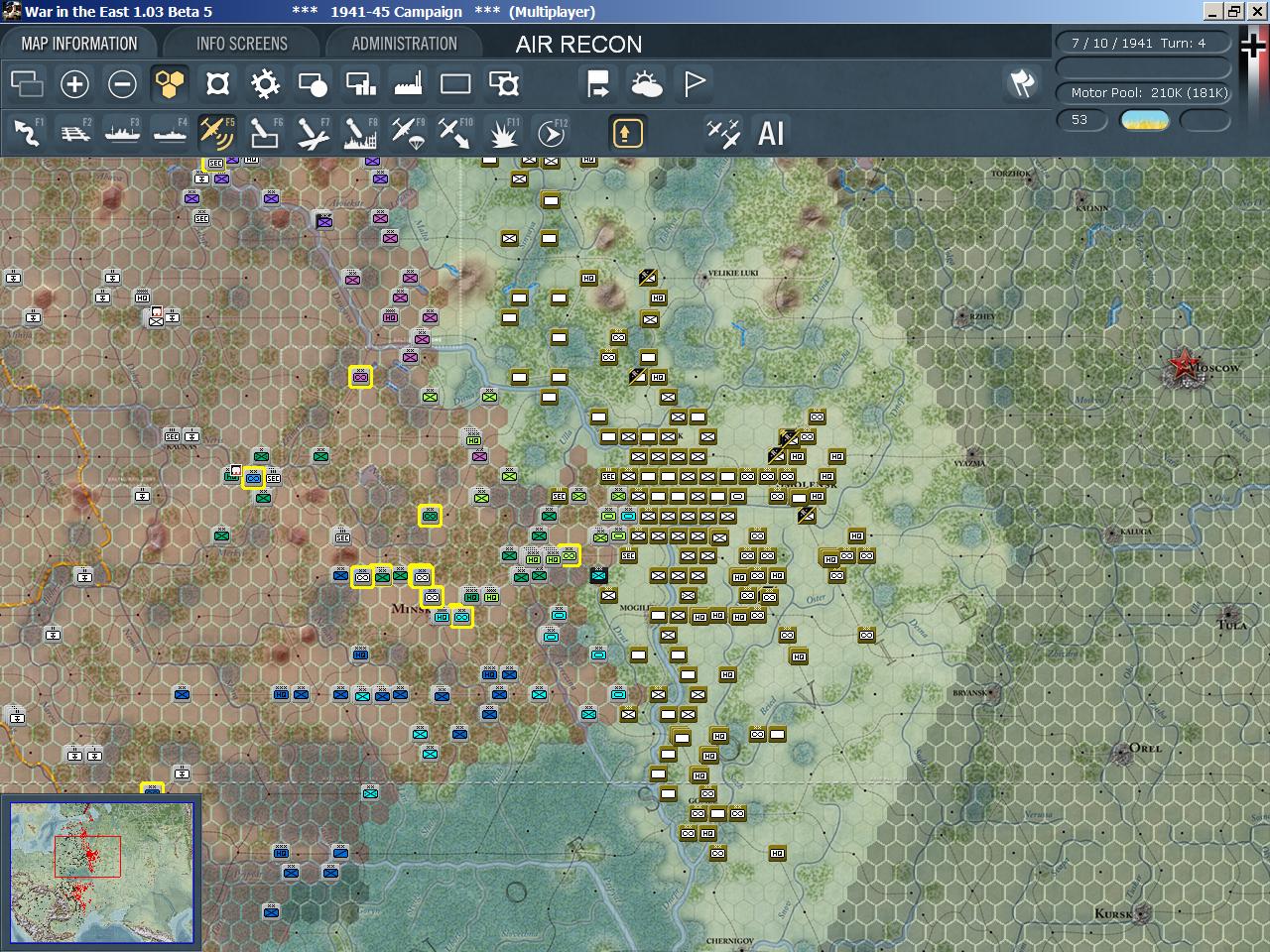Screen dimensions: 1270x952
Task: Open the ADMINISTRATION tab
Action: 404,44
